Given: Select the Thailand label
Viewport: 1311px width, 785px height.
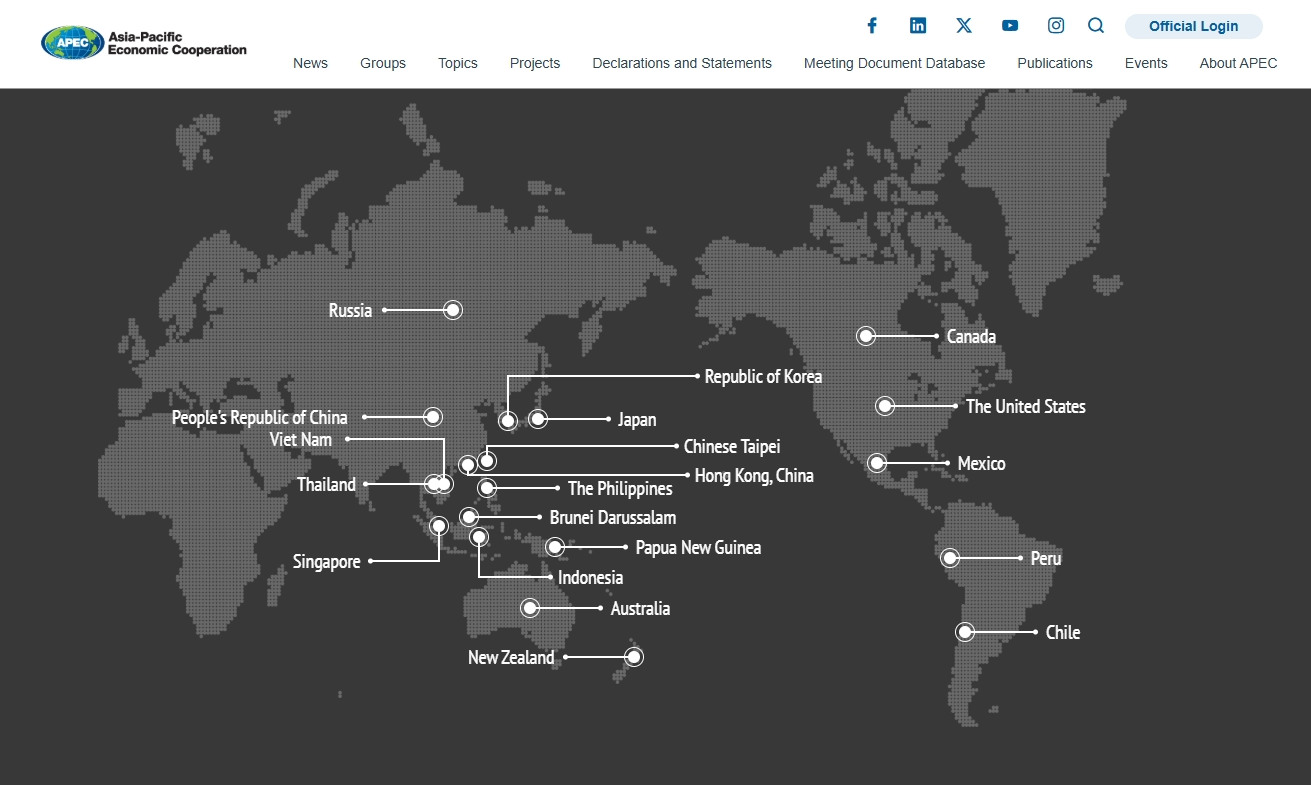Looking at the screenshot, I should pyautogui.click(x=326, y=485).
